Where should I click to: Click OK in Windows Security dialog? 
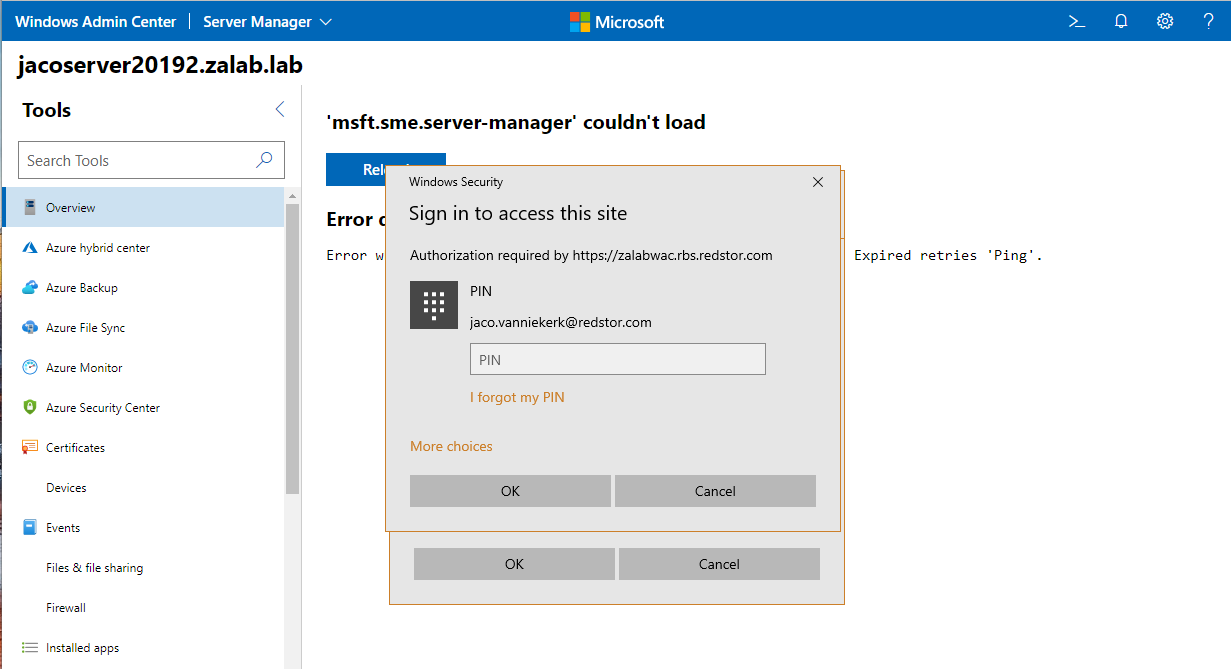coord(510,491)
